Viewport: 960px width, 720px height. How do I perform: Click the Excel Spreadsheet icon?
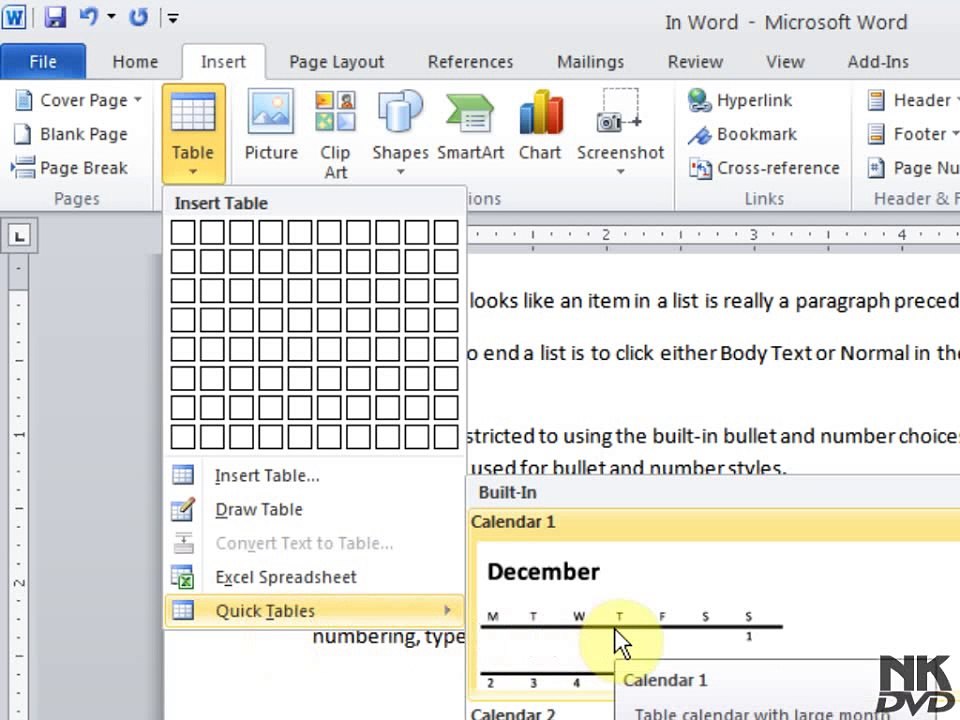coord(182,577)
